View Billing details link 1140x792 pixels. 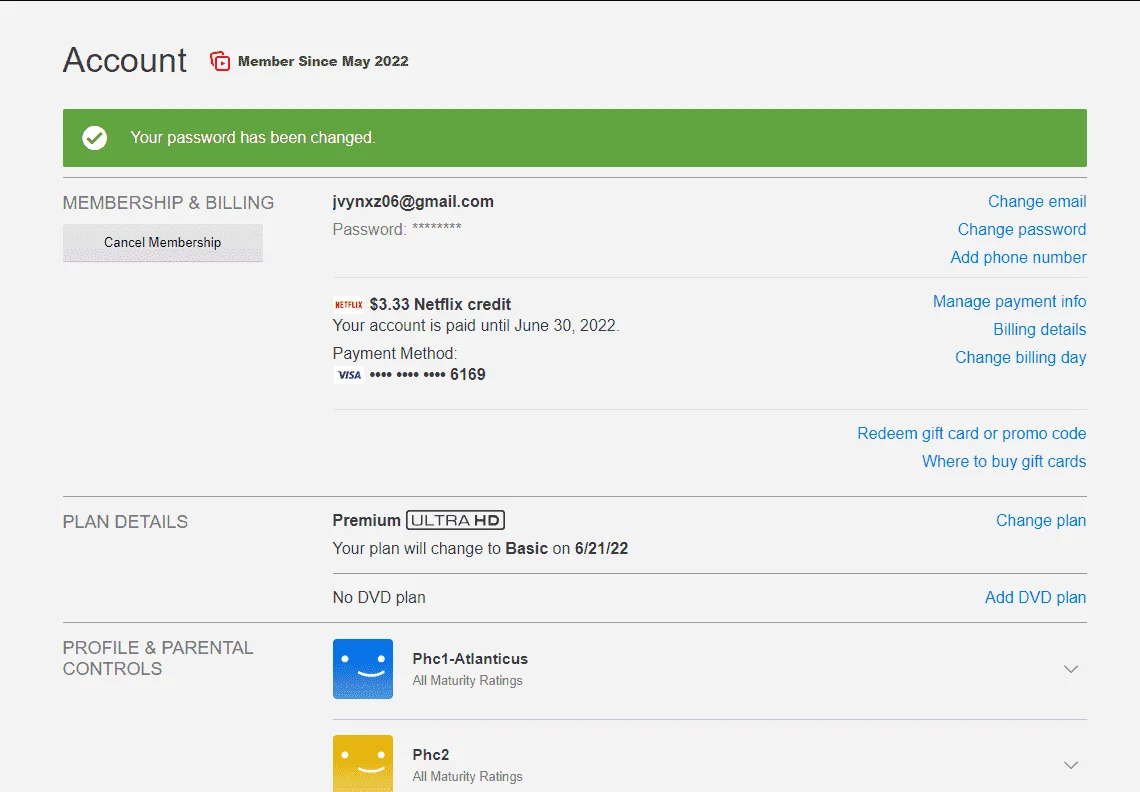(1040, 329)
